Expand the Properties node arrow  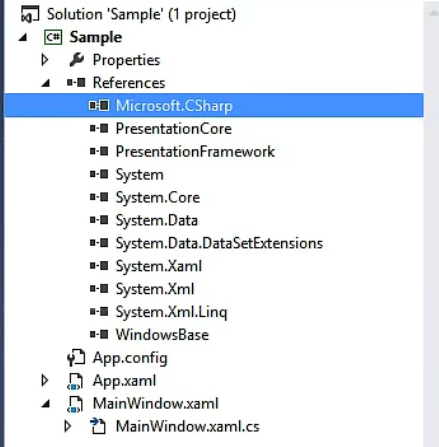click(45, 60)
